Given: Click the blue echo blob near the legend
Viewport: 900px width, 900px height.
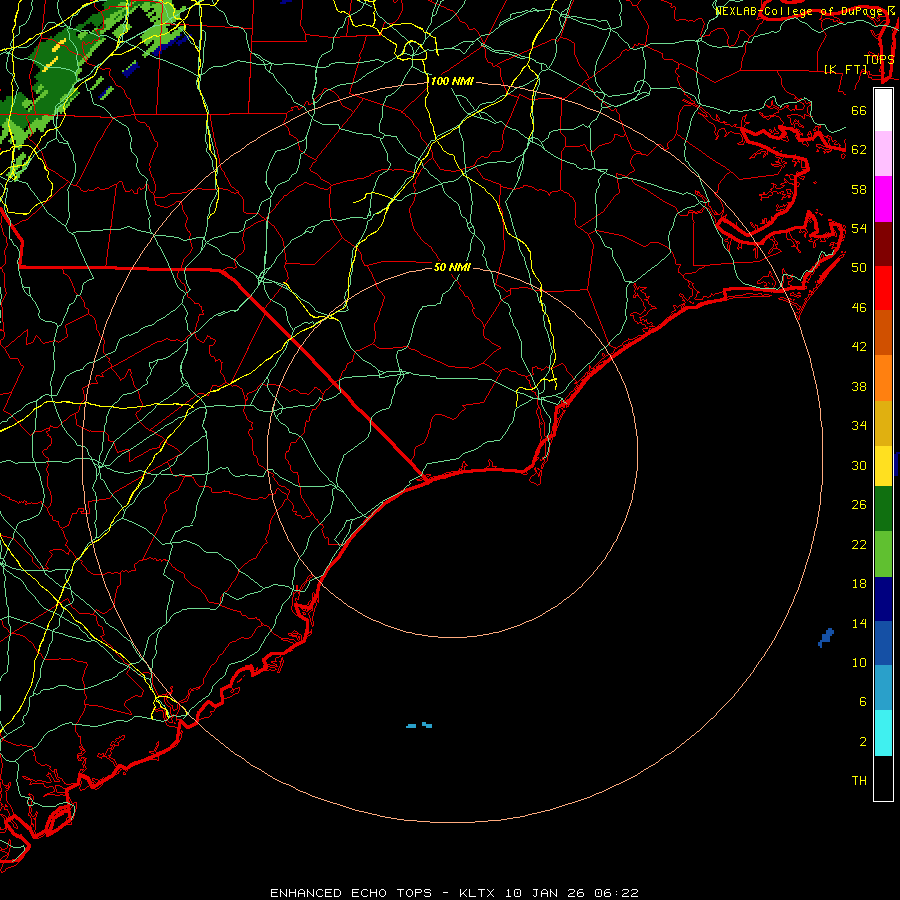Looking at the screenshot, I should pos(826,637).
